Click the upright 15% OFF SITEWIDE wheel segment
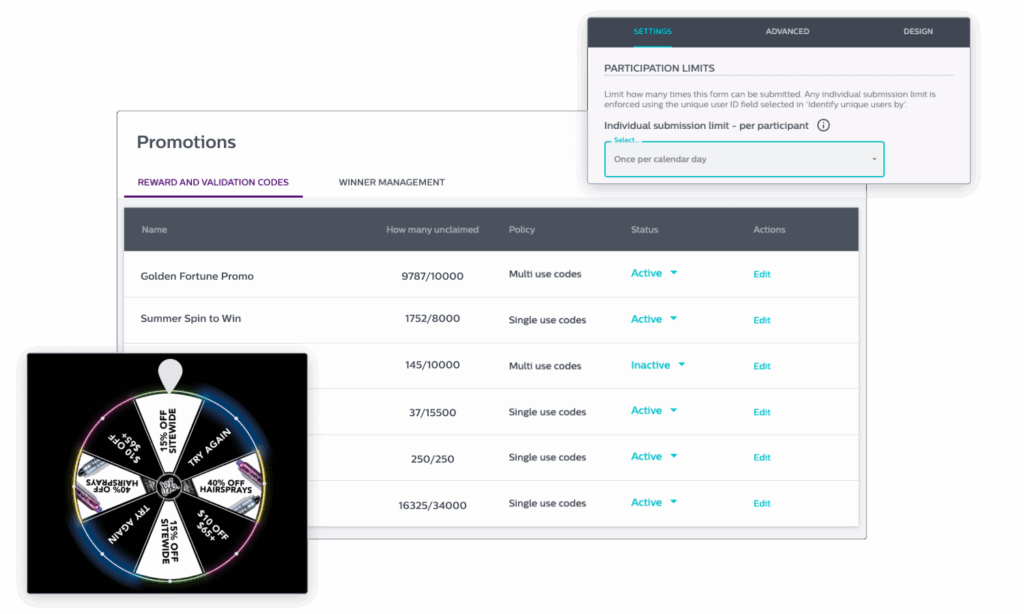This screenshot has height=614, width=1024. click(168, 430)
